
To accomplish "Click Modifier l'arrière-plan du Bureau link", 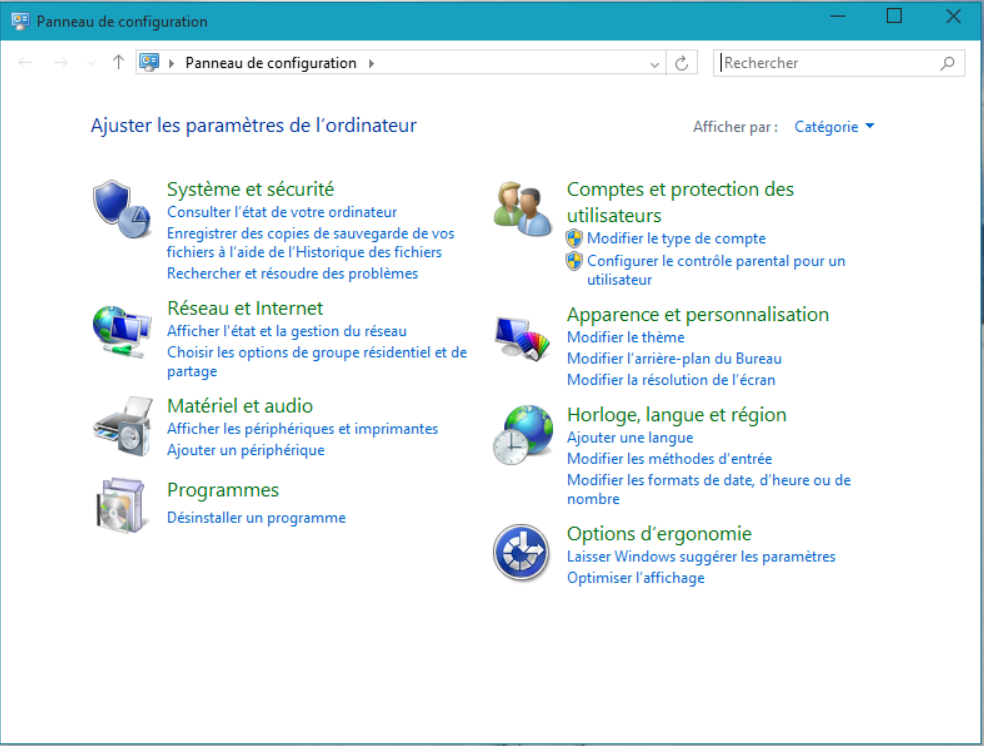I will tap(674, 358).
